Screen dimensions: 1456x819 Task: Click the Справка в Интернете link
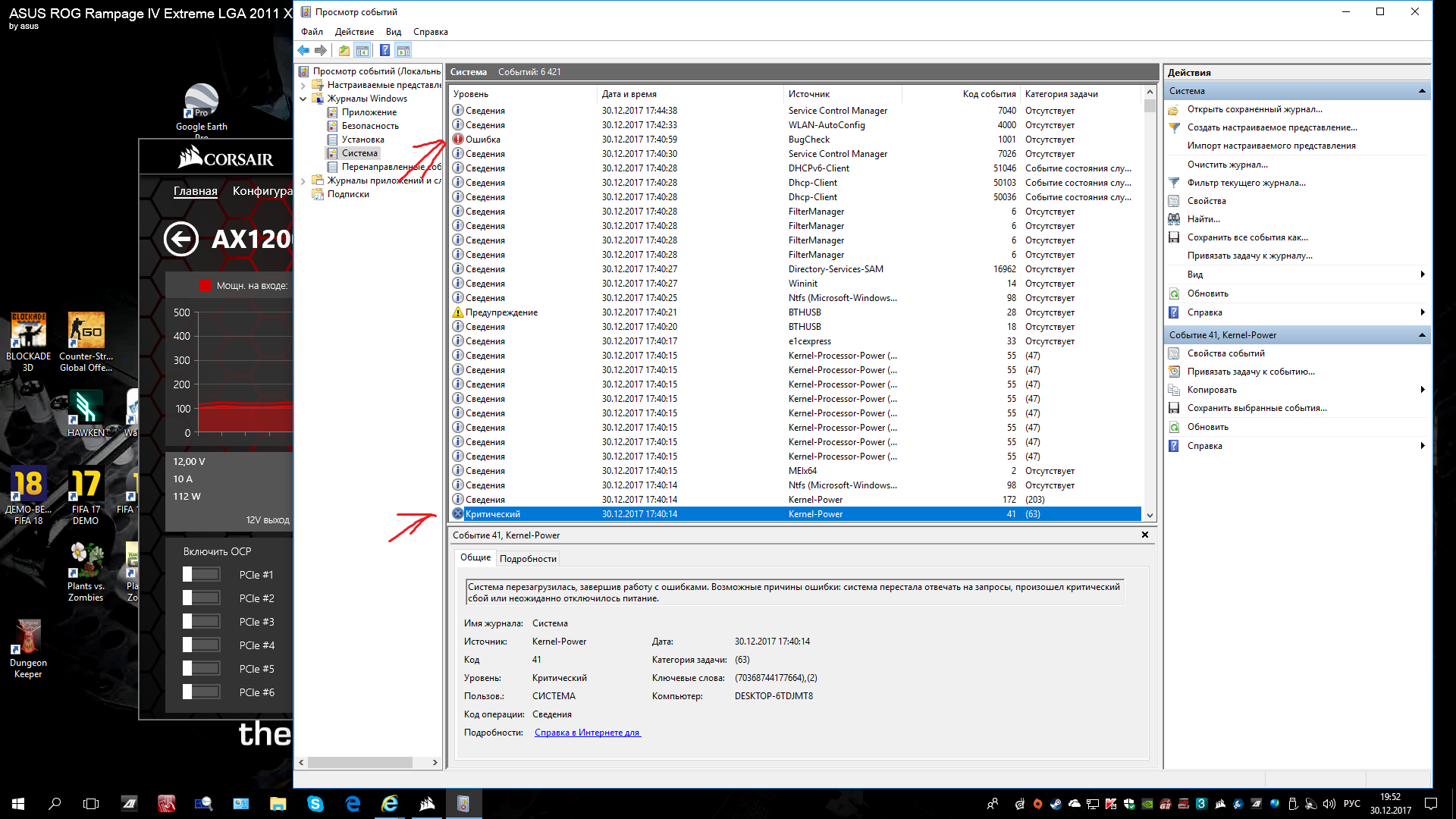point(587,733)
